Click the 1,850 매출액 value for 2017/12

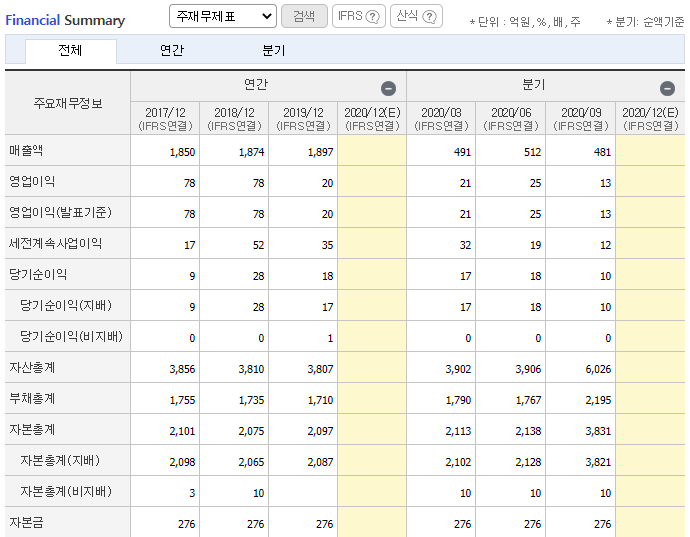182,152
